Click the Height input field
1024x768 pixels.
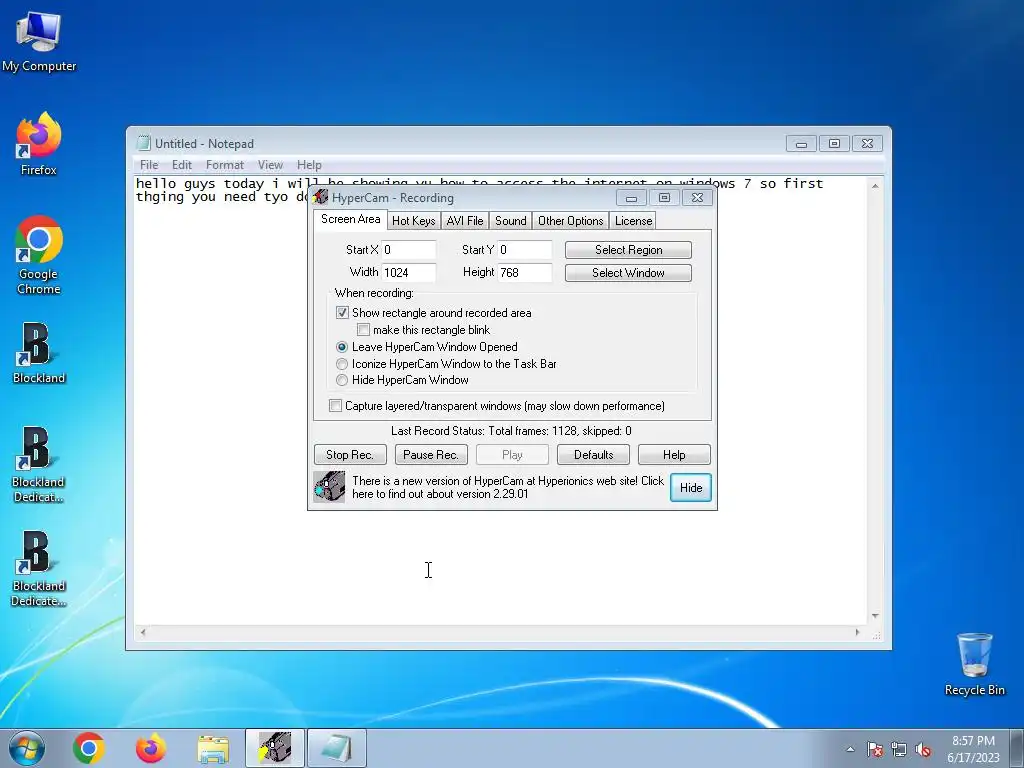point(525,272)
